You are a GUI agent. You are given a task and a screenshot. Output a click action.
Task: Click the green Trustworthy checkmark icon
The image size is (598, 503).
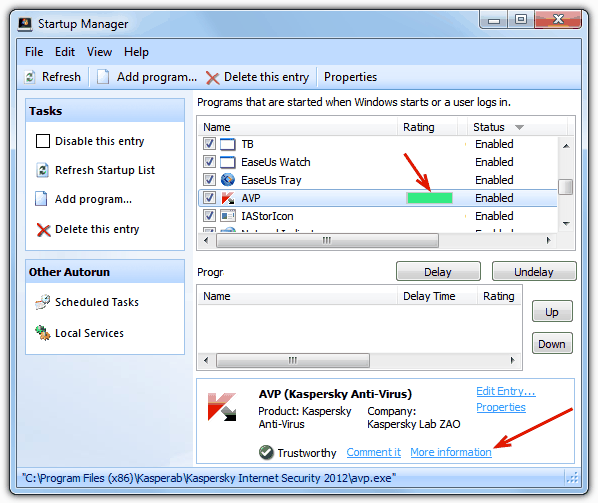(x=266, y=453)
